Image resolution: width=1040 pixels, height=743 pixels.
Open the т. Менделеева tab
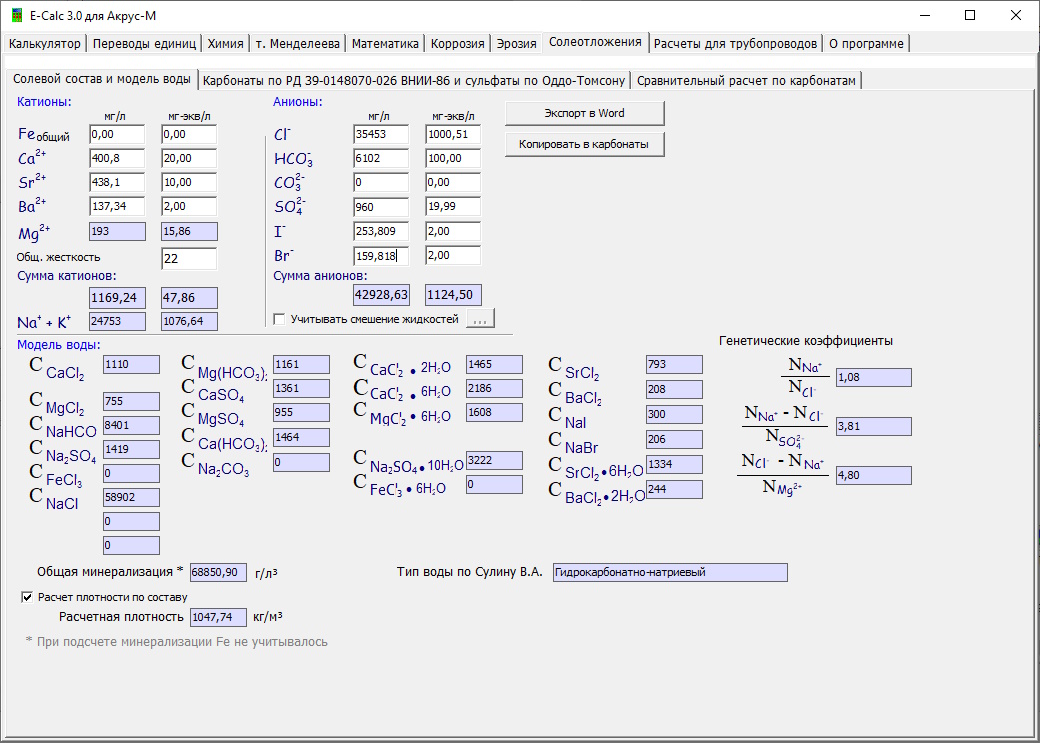[296, 44]
